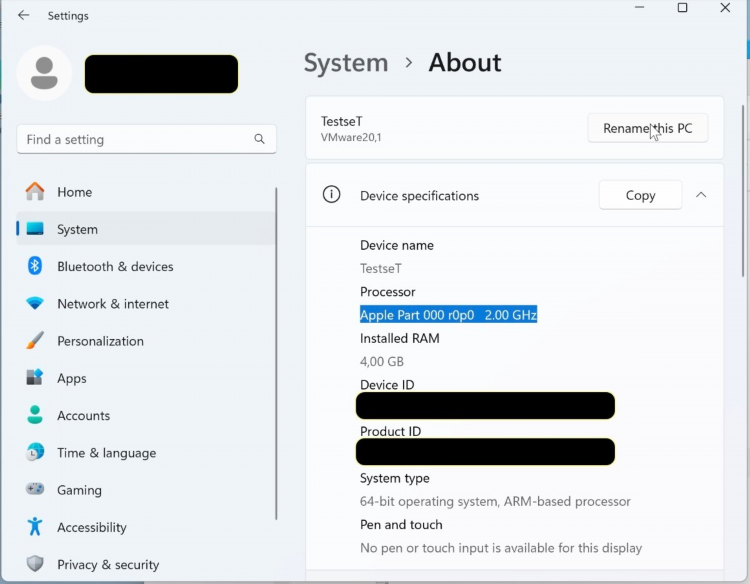The image size is (750, 584).
Task: Open Accessibility settings
Action: tap(146, 527)
